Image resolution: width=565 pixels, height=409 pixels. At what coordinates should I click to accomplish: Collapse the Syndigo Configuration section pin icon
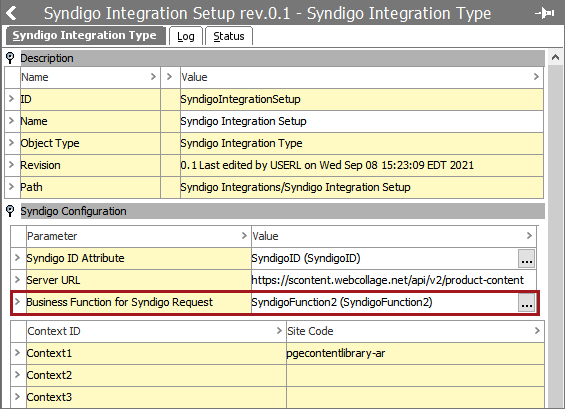coord(10,211)
